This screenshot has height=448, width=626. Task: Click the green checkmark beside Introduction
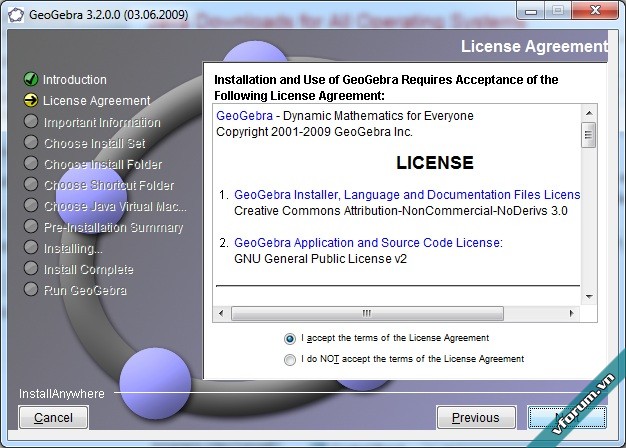point(31,79)
